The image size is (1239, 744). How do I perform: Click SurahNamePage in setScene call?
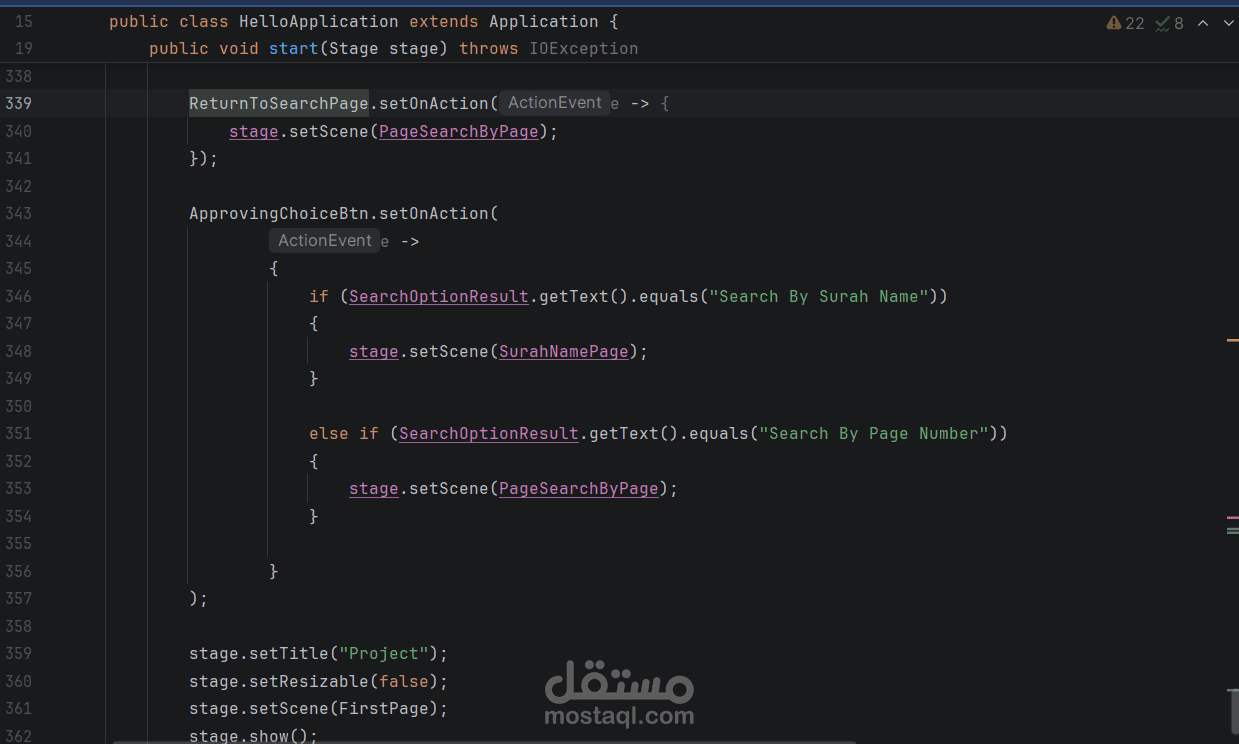pyautogui.click(x=564, y=351)
